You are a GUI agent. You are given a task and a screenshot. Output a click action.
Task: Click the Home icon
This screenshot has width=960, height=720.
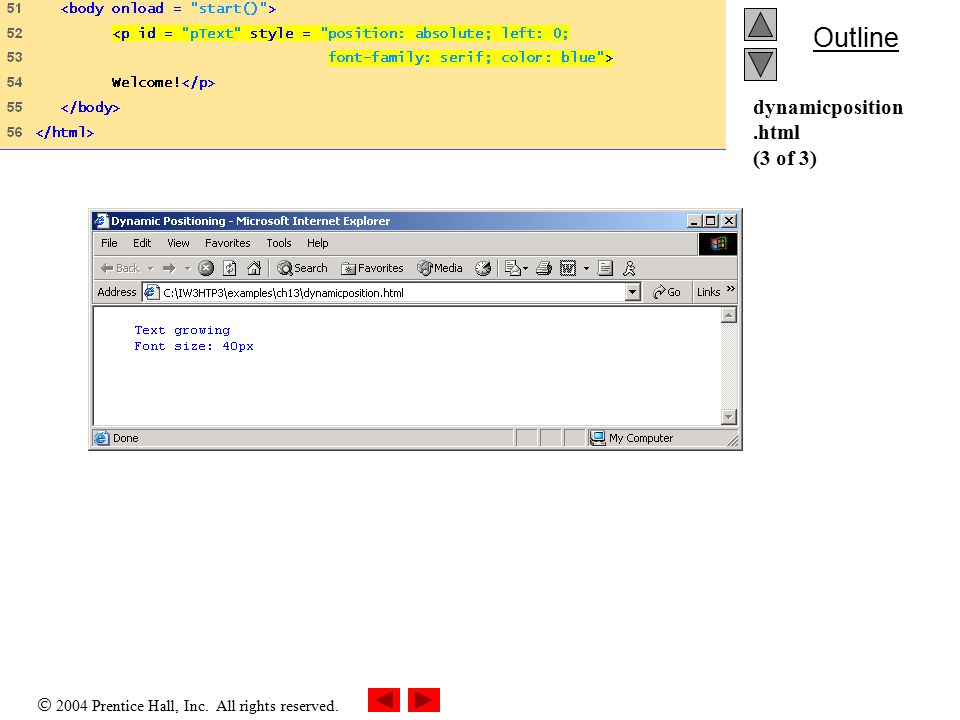[x=254, y=268]
